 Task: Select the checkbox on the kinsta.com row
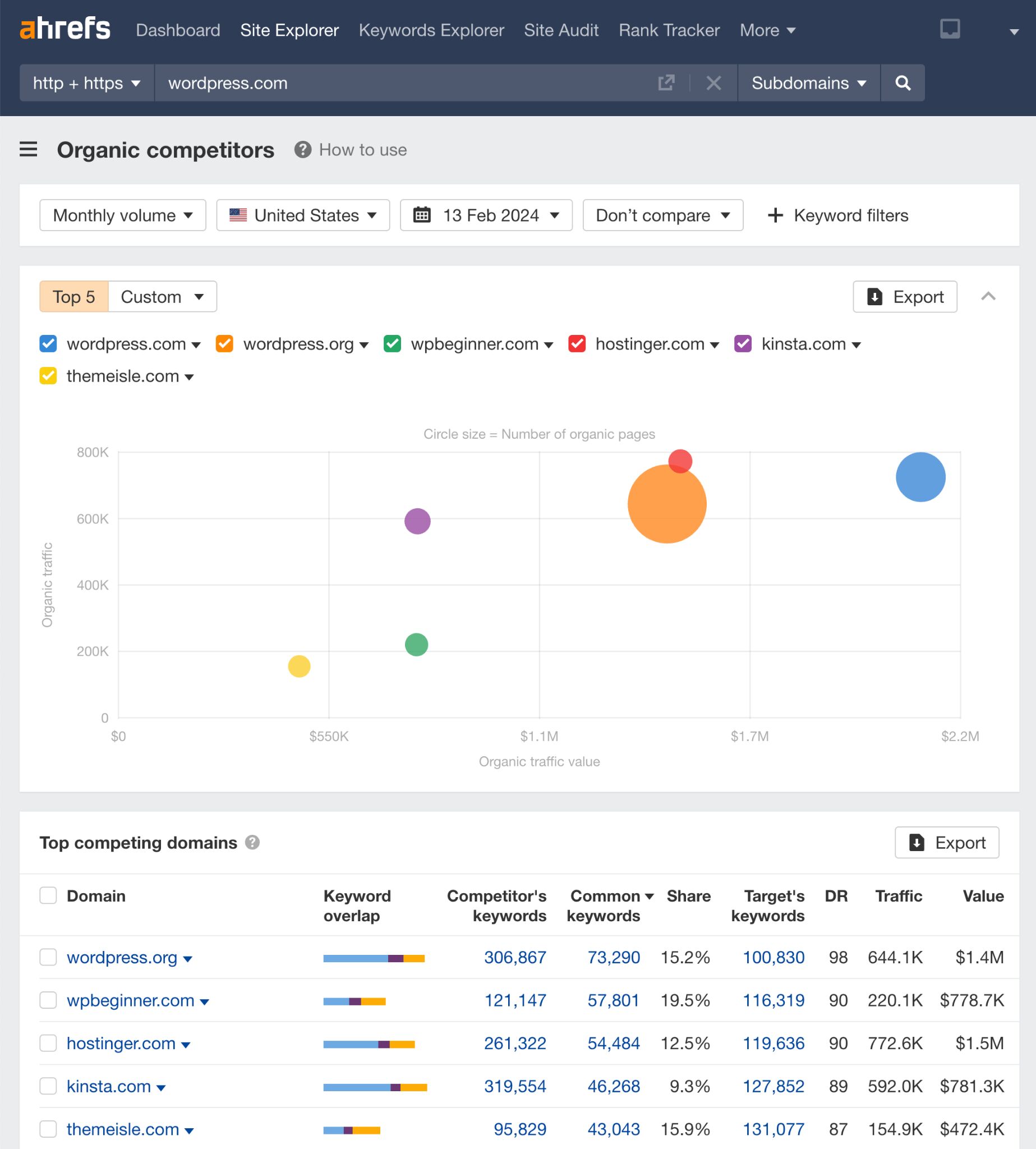tap(48, 1086)
